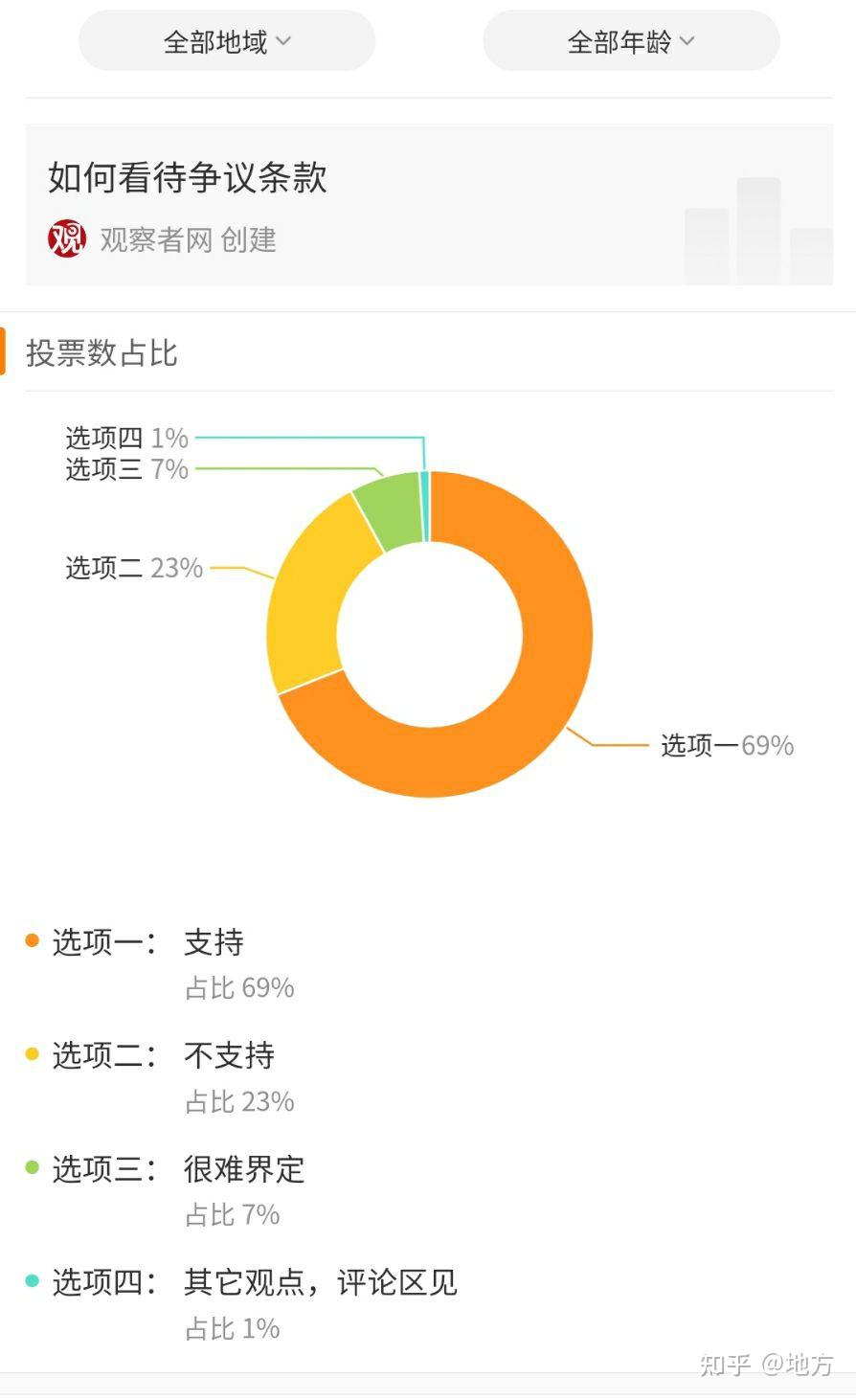Select 选项四 其它观点，评论区见 entry

coord(241,1303)
